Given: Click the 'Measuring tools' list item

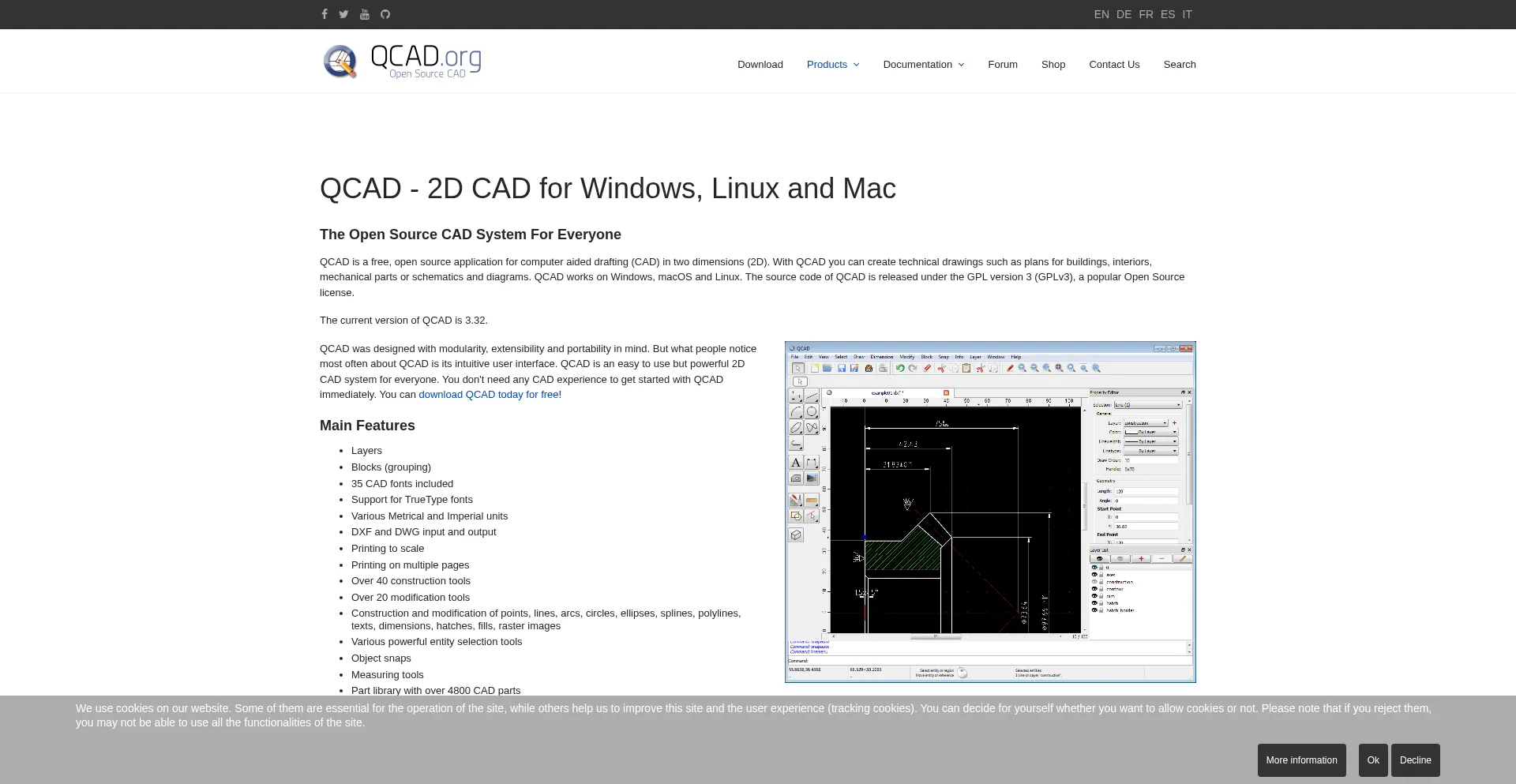Looking at the screenshot, I should point(388,675).
